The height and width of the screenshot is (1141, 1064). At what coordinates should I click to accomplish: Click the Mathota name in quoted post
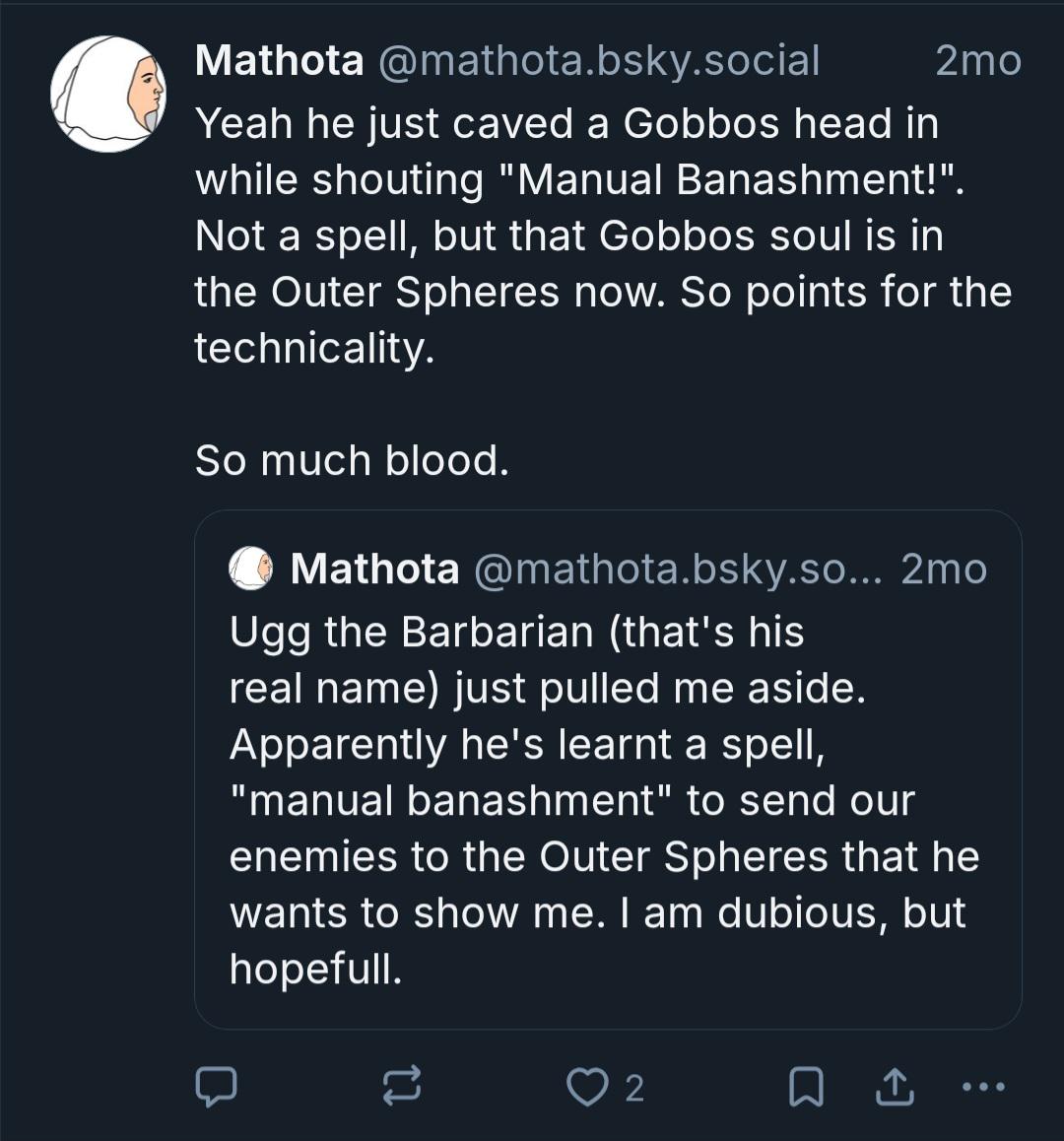[374, 569]
